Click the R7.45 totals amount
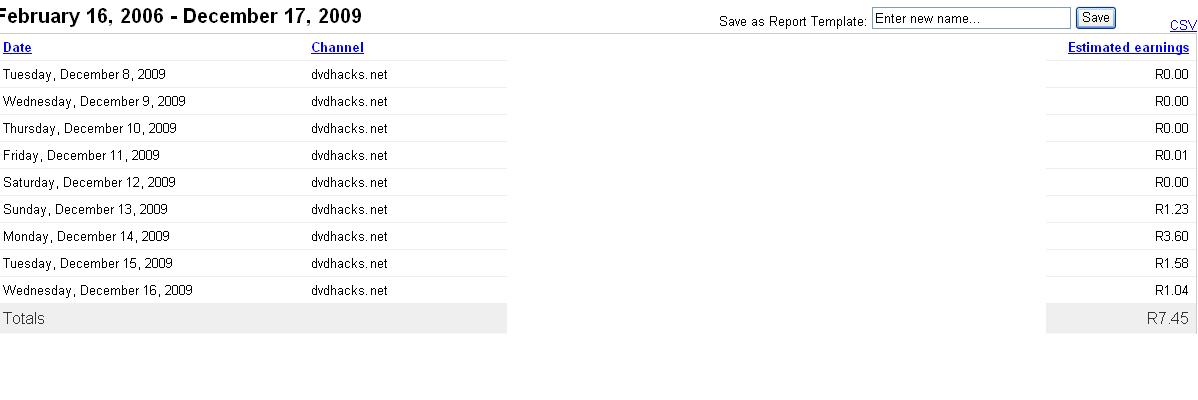Image resolution: width=1198 pixels, height=400 pixels. coord(1167,318)
